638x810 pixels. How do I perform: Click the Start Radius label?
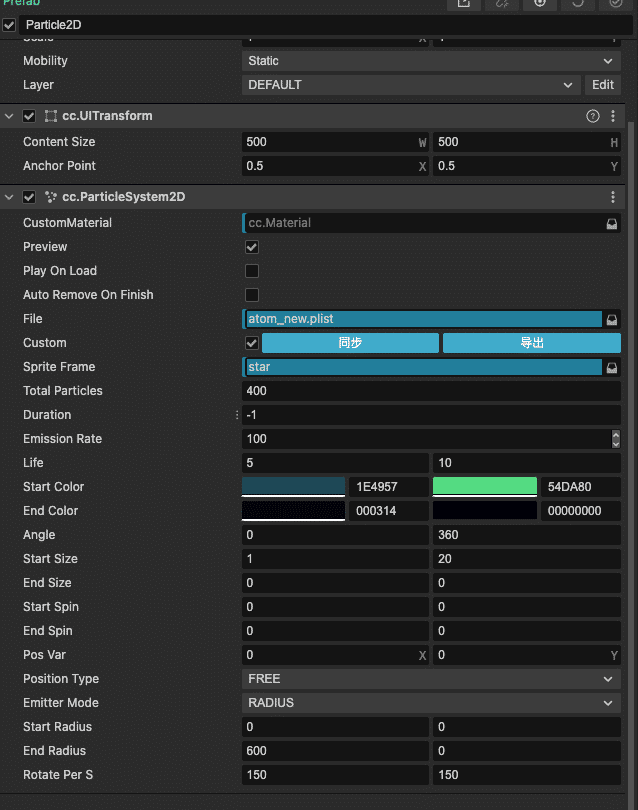57,727
